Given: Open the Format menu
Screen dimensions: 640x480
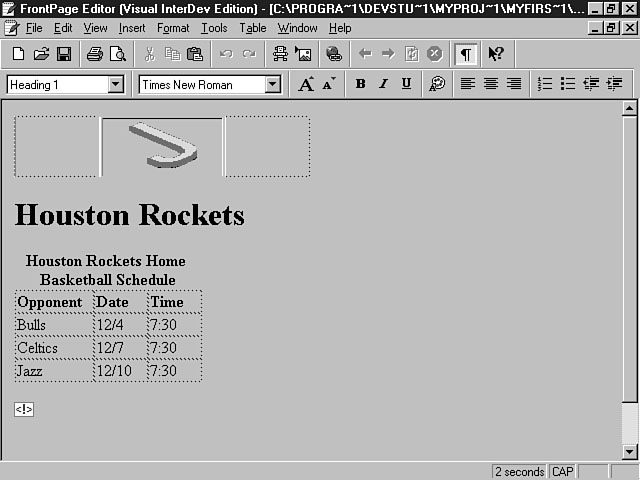Looking at the screenshot, I should [x=173, y=28].
